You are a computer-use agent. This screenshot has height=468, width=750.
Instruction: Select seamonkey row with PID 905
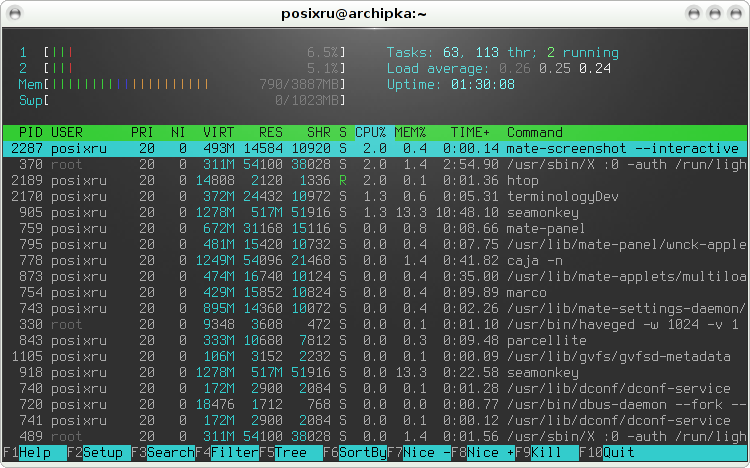375,212
